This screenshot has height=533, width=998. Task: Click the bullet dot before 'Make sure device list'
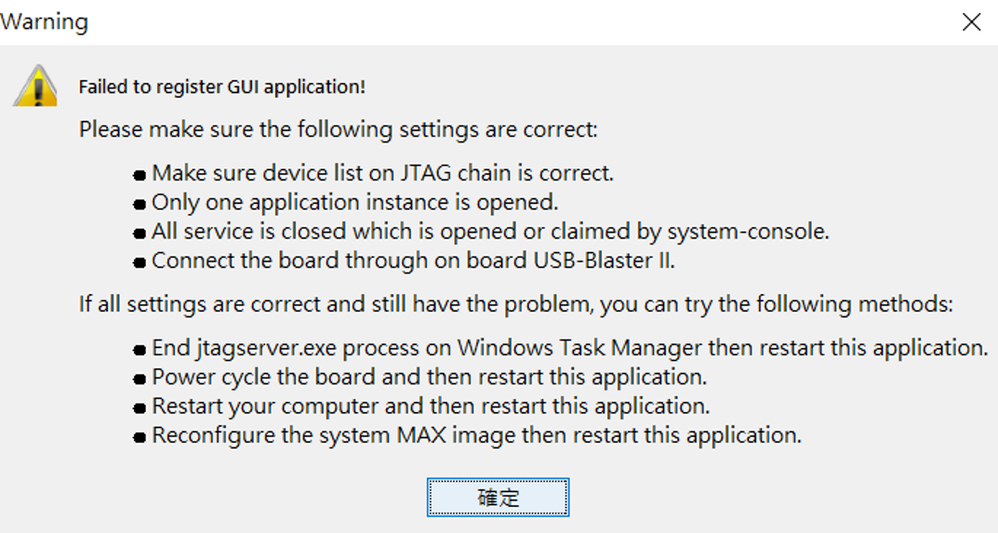141,175
